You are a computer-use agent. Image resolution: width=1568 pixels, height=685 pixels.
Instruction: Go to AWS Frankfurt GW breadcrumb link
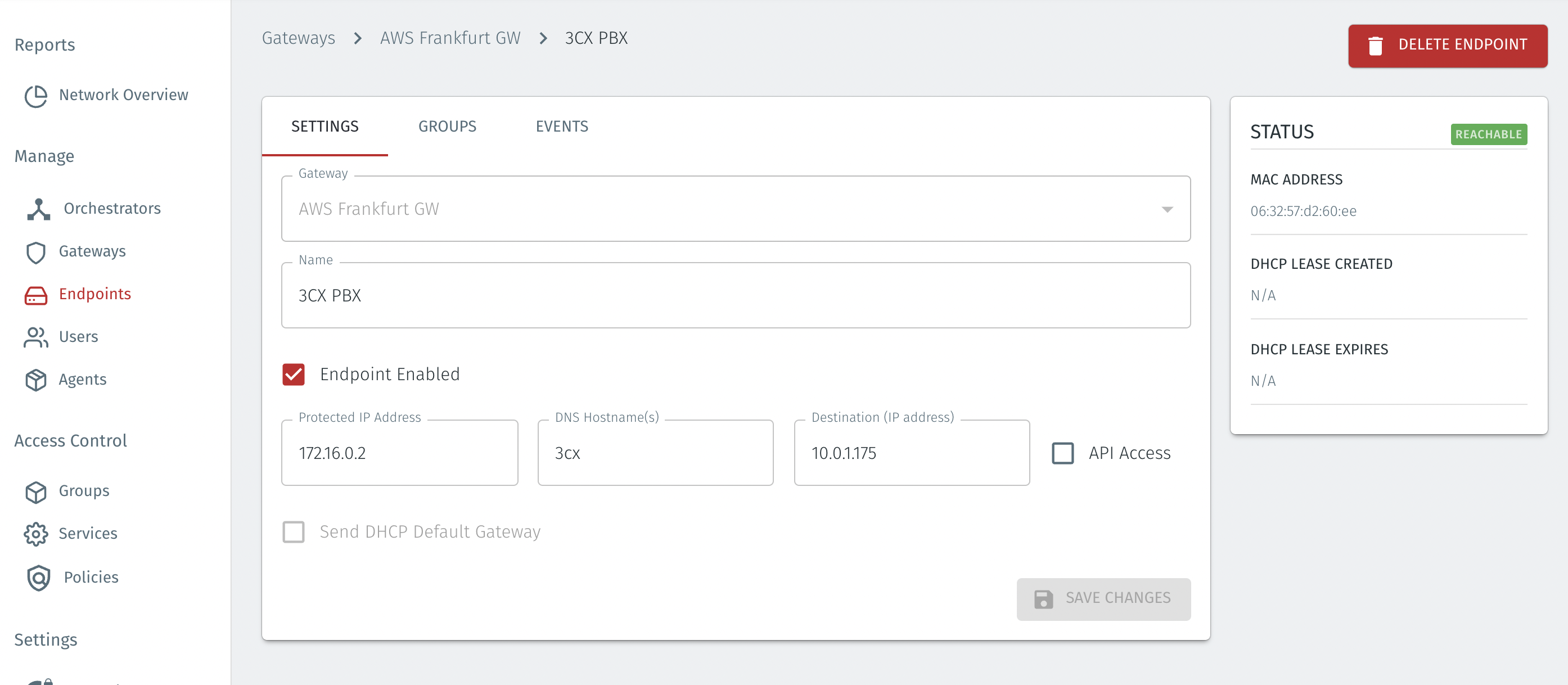450,38
